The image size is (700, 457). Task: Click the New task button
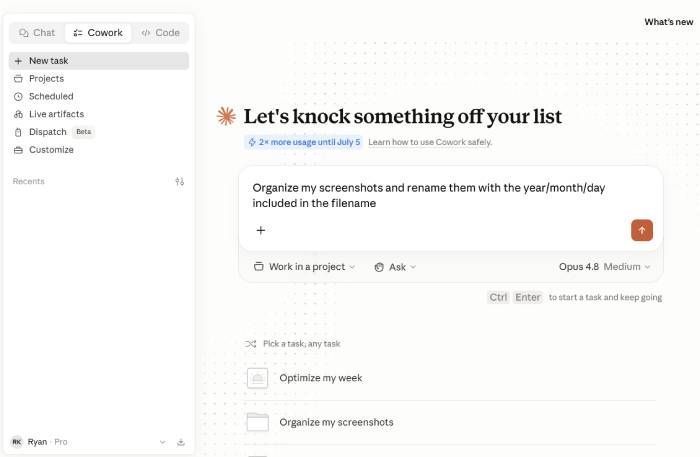99,61
